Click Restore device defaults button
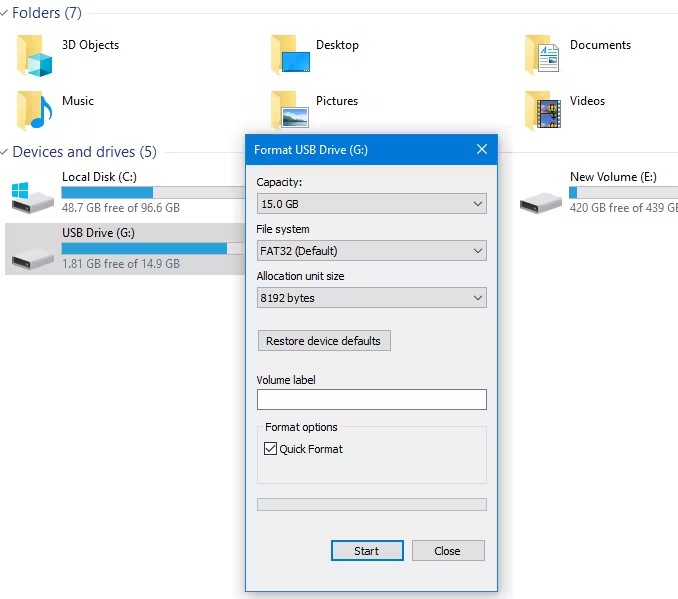This screenshot has height=599, width=678. point(324,341)
